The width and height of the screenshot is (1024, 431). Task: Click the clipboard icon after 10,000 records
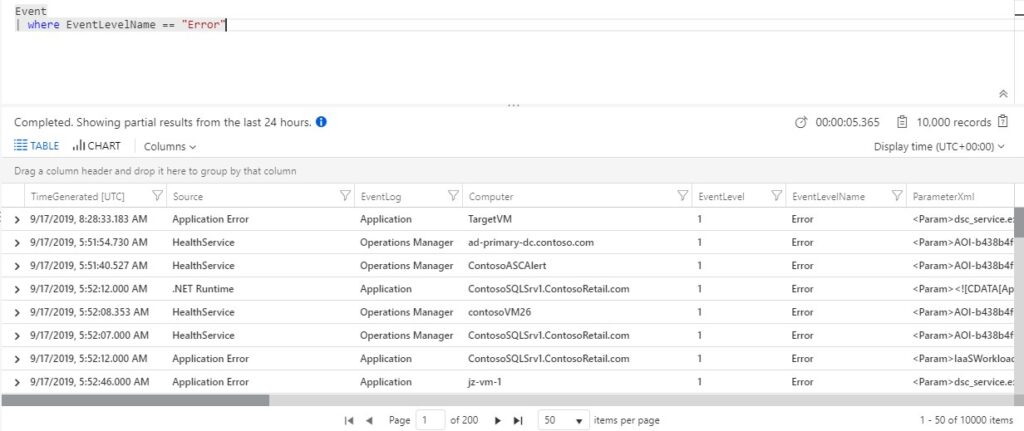pos(1003,122)
